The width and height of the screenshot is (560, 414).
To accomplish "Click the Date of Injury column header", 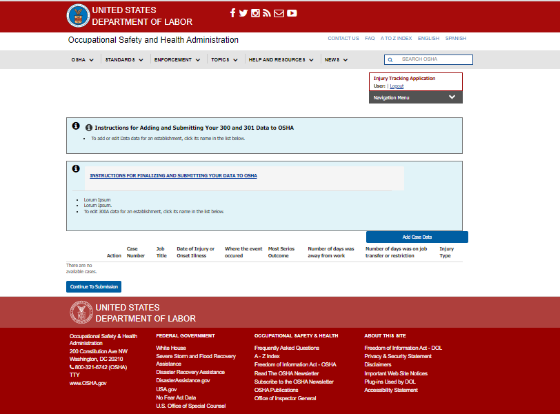I will pos(195,252).
